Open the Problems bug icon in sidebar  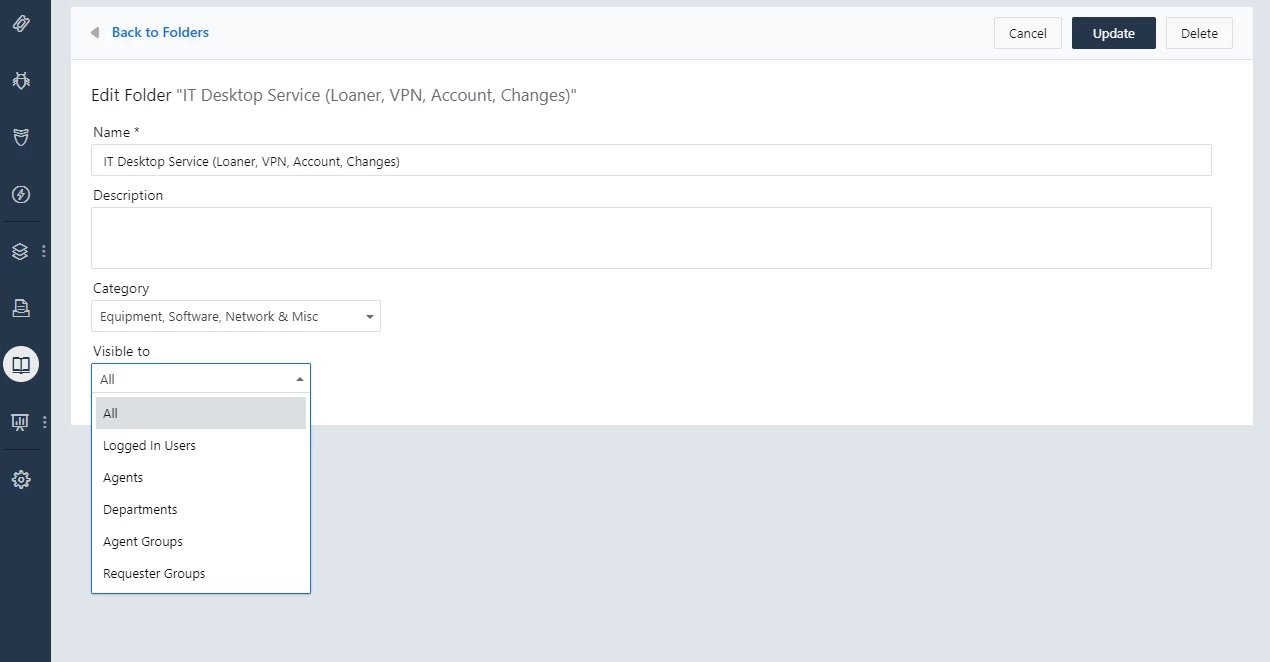point(21,80)
